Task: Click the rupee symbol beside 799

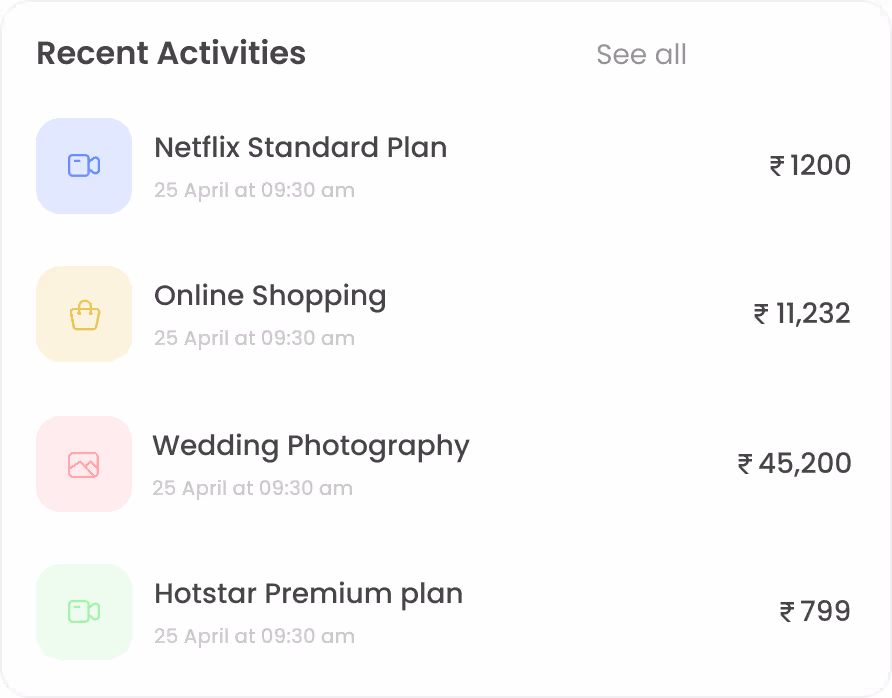Action: coord(787,612)
